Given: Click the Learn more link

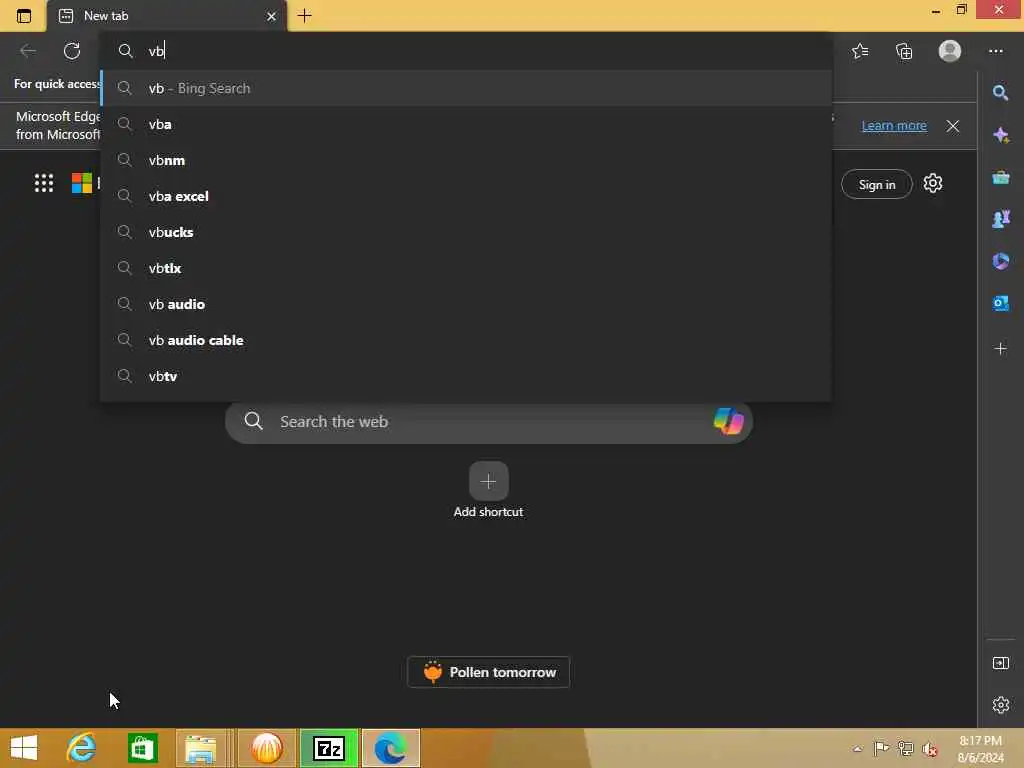Looking at the screenshot, I should (894, 125).
